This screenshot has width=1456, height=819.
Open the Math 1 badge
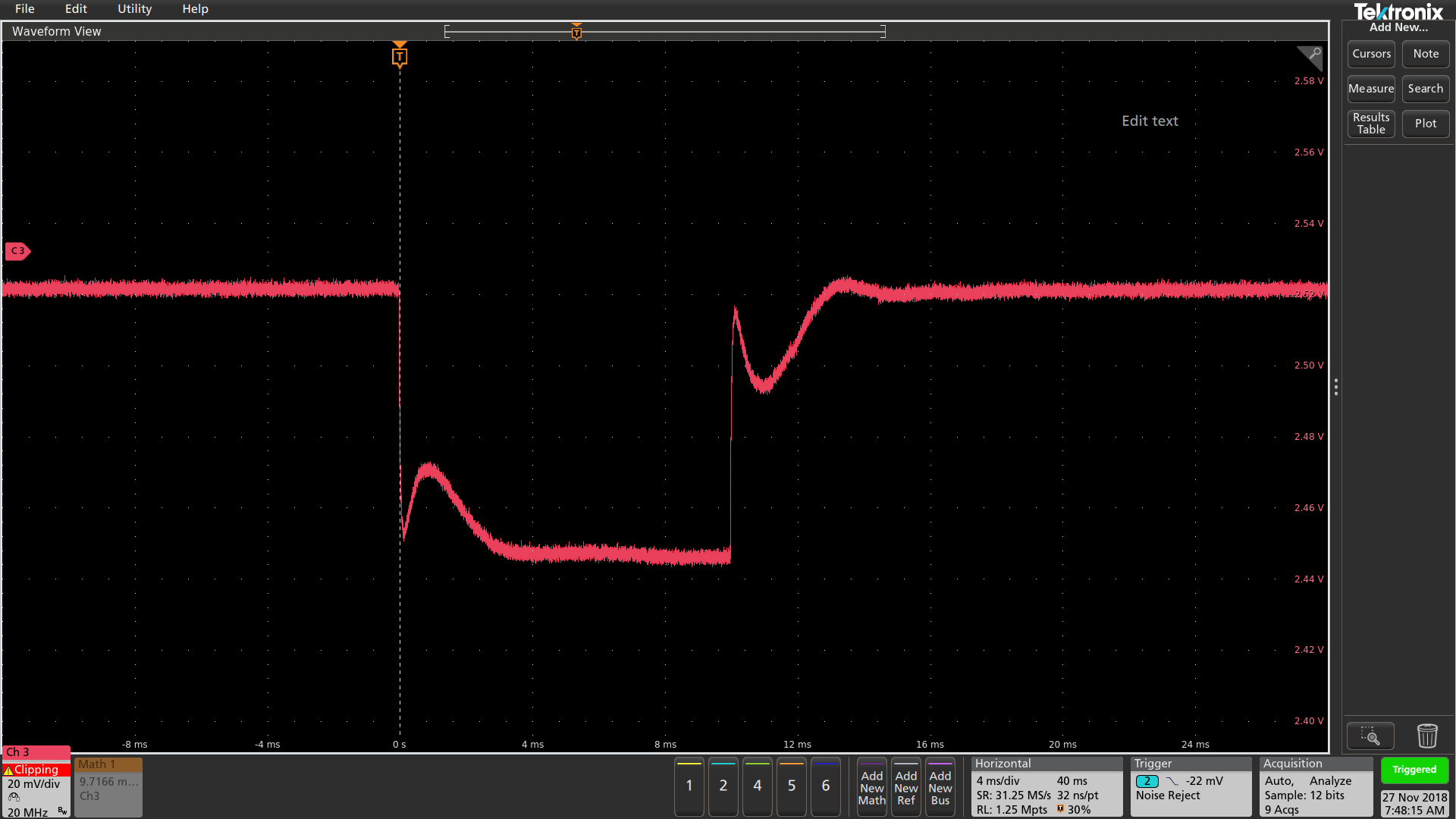(108, 786)
